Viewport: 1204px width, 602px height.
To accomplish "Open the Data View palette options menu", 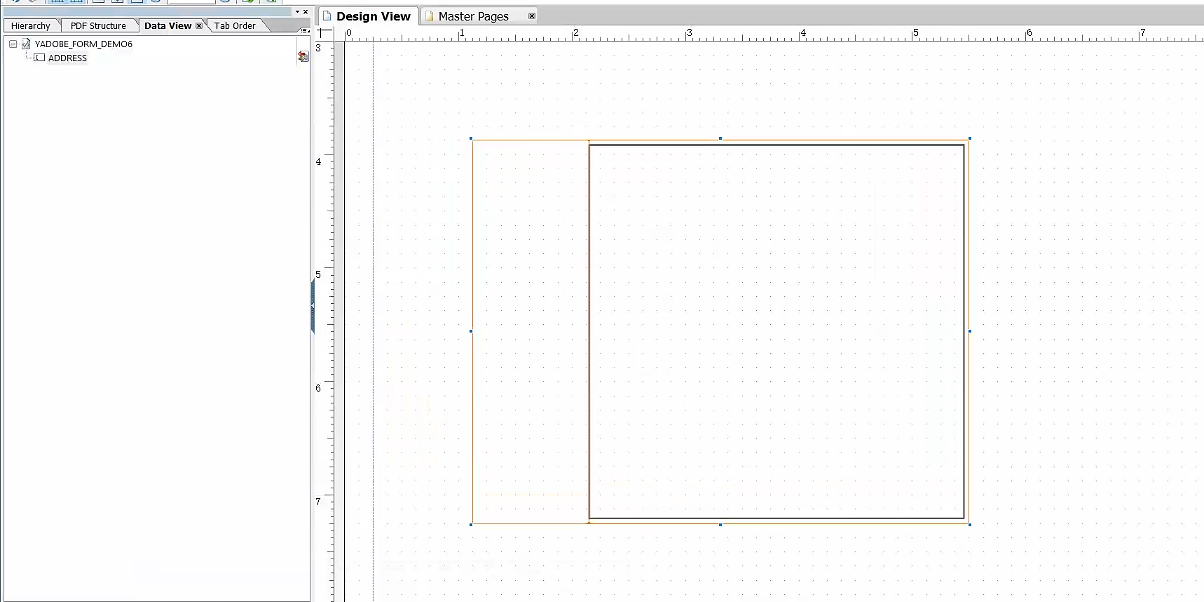I will pyautogui.click(x=304, y=31).
